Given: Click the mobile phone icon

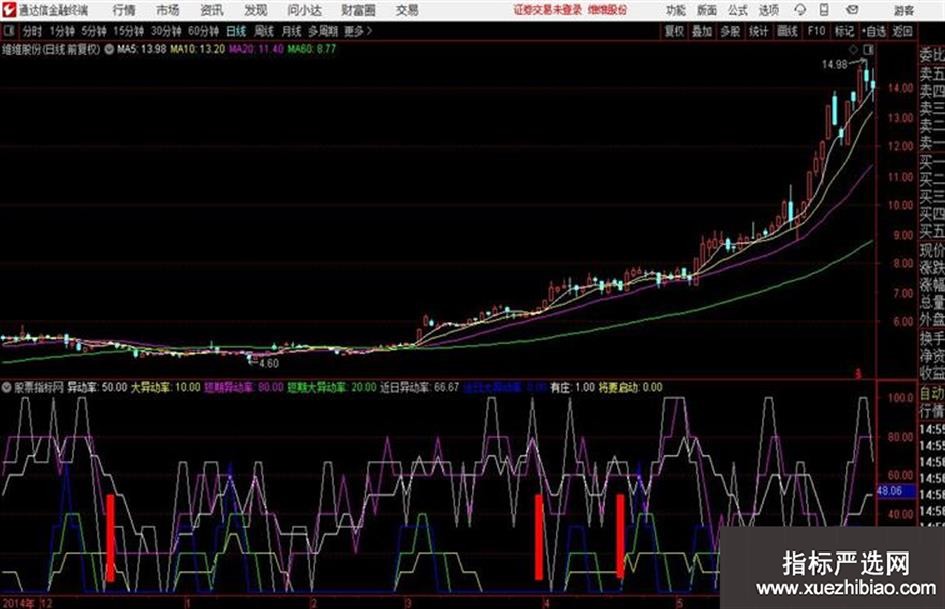Looking at the screenshot, I should [x=824, y=10].
